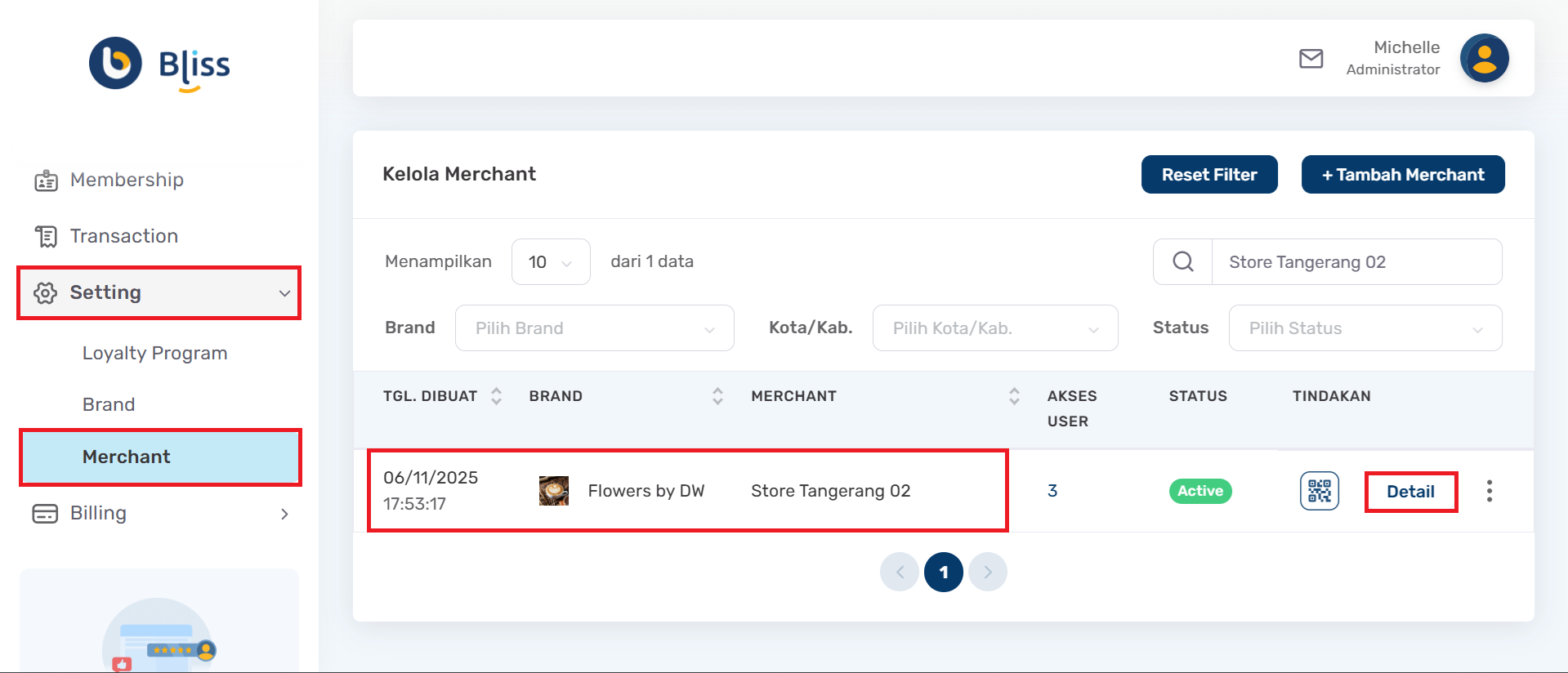Click the Bliss logo
Viewport: 1568px width, 673px height.
click(x=160, y=64)
